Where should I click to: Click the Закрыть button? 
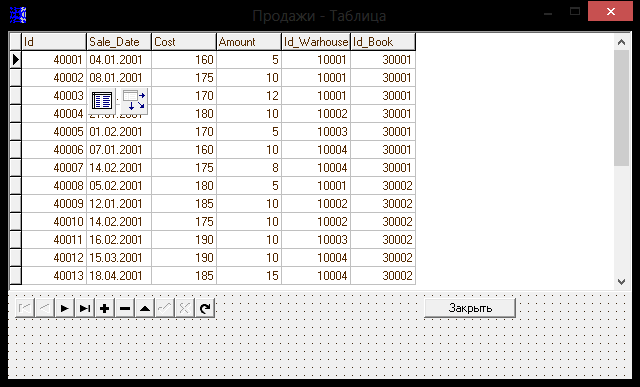click(470, 308)
